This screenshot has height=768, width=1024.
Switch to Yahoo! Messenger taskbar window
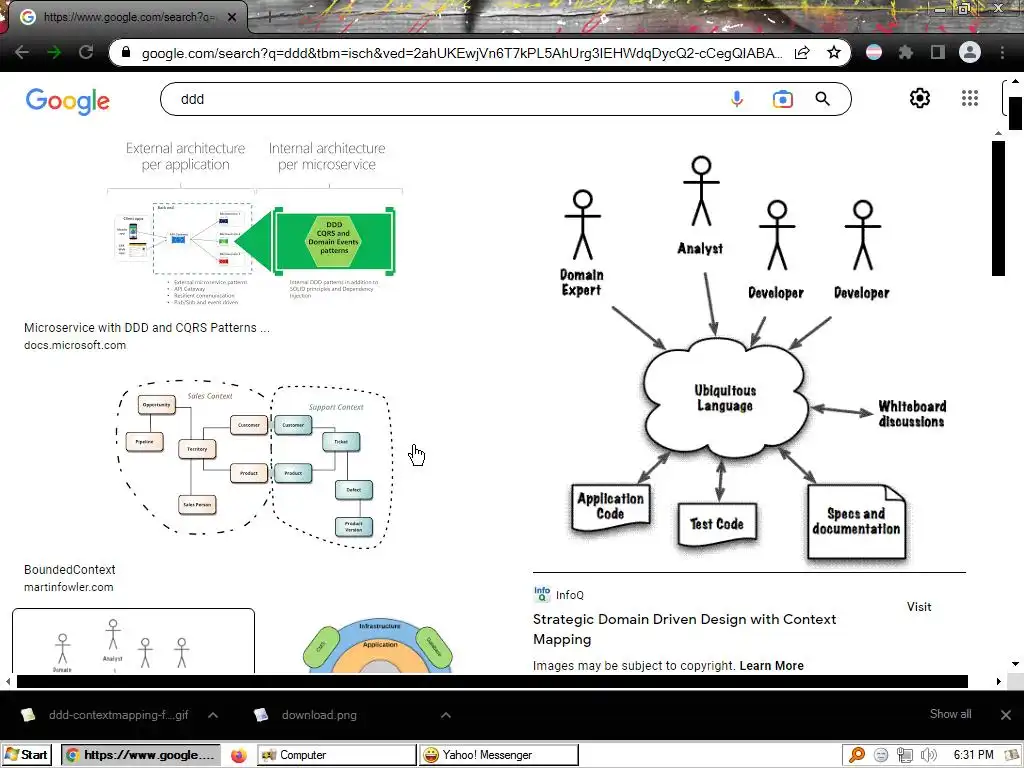(x=499, y=755)
